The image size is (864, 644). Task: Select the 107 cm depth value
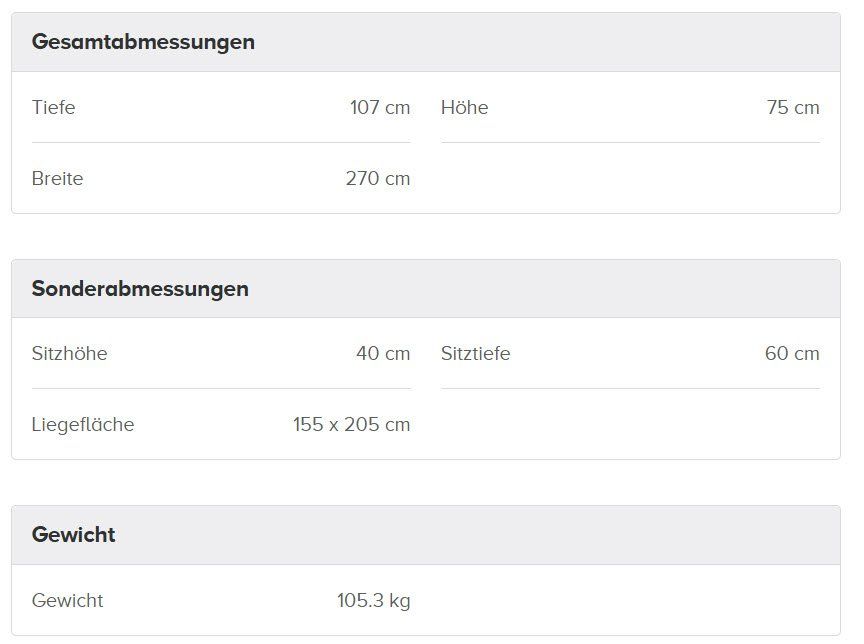380,107
